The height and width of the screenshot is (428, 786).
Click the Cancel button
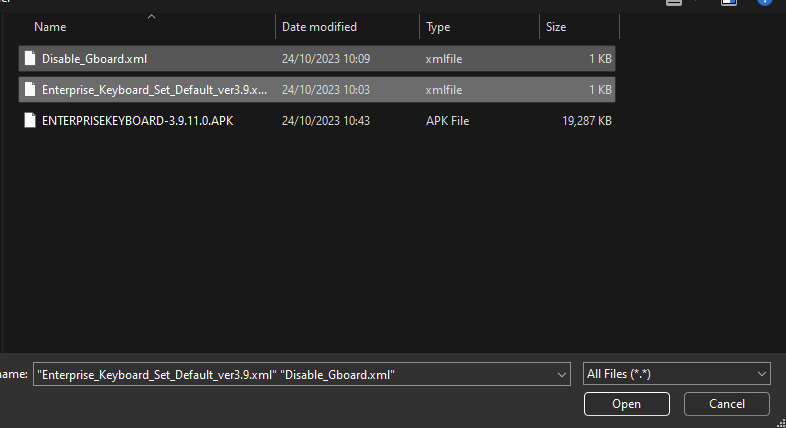pos(726,404)
